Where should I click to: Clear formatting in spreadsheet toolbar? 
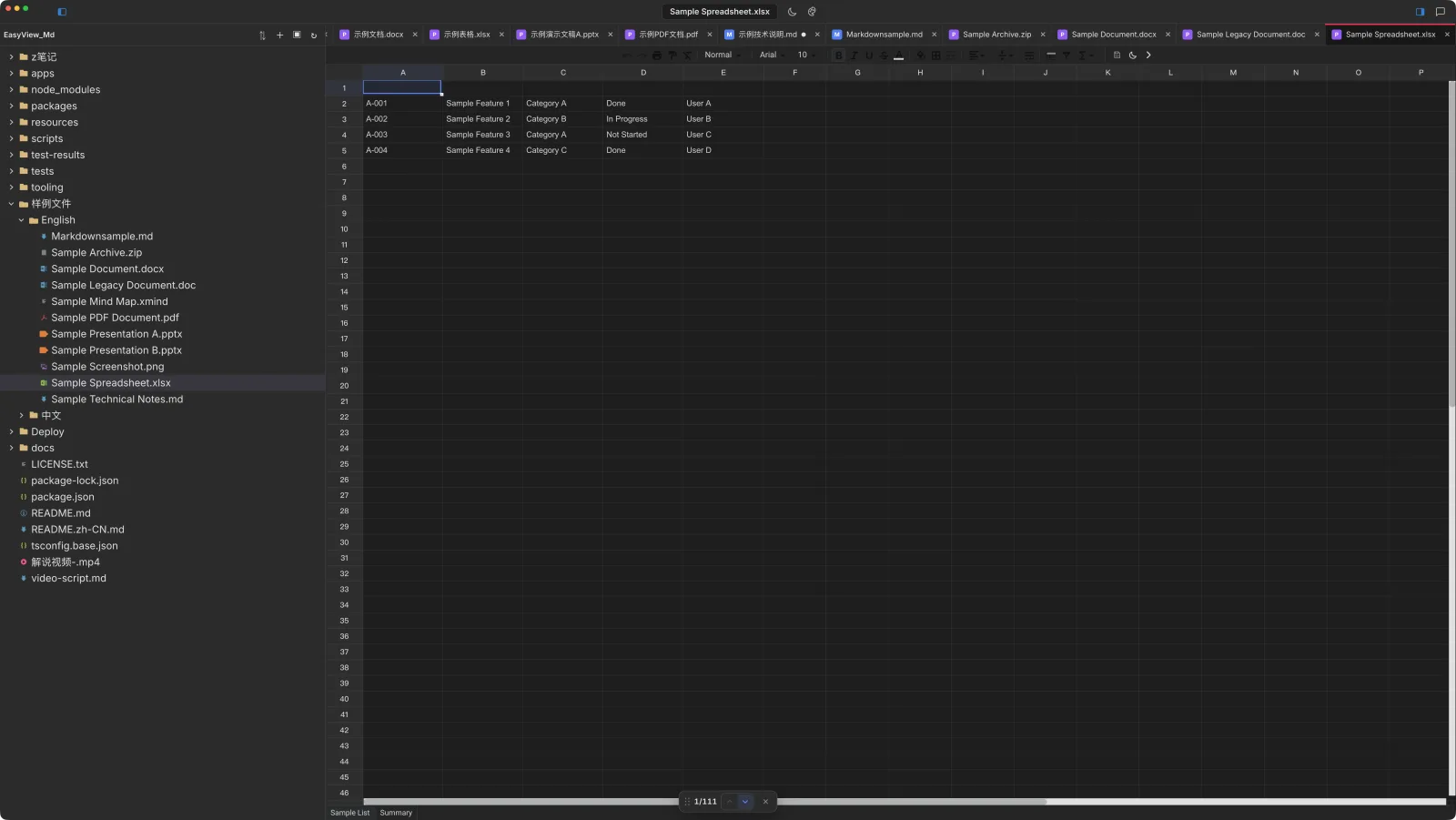687,56
